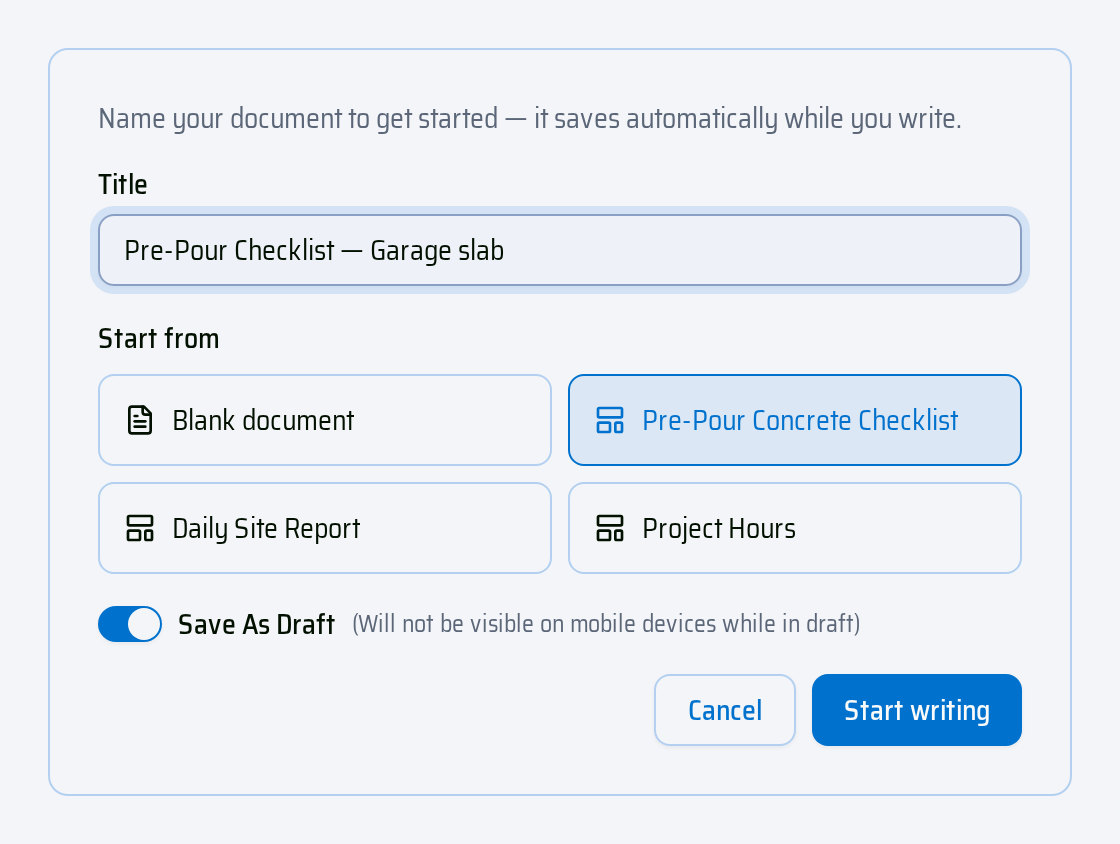Image resolution: width=1120 pixels, height=844 pixels.
Task: Focus the Title input field
Action: pos(560,250)
